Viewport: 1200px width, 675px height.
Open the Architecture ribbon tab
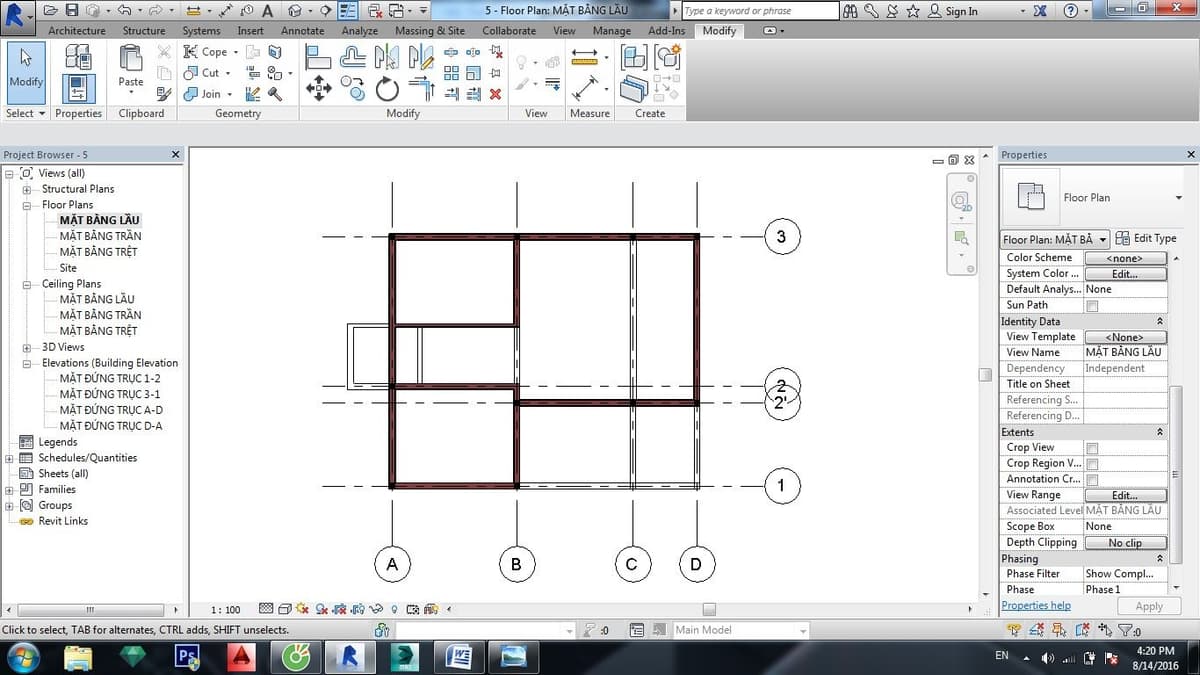[x=77, y=31]
